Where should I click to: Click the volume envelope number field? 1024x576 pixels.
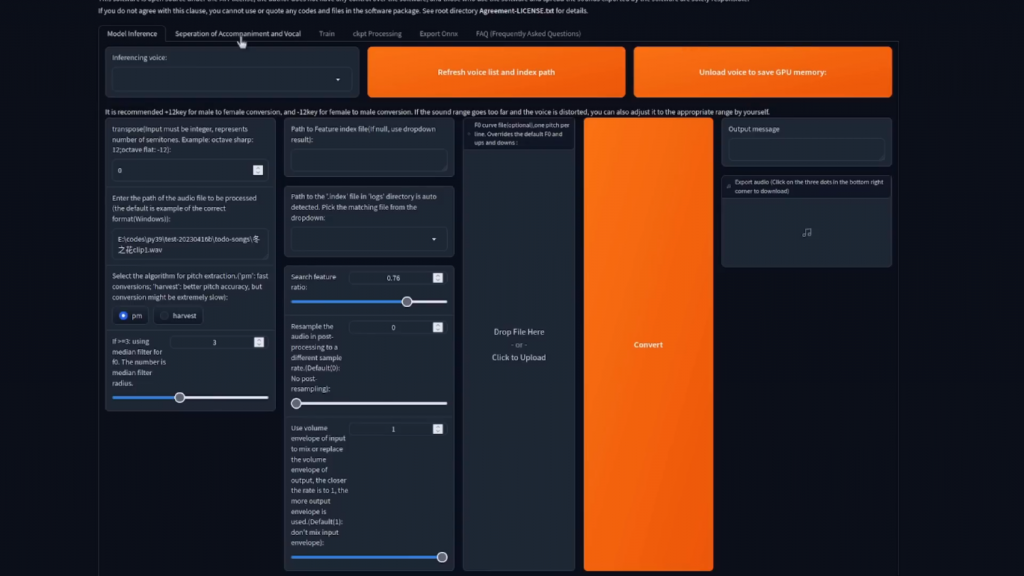pyautogui.click(x=392, y=429)
